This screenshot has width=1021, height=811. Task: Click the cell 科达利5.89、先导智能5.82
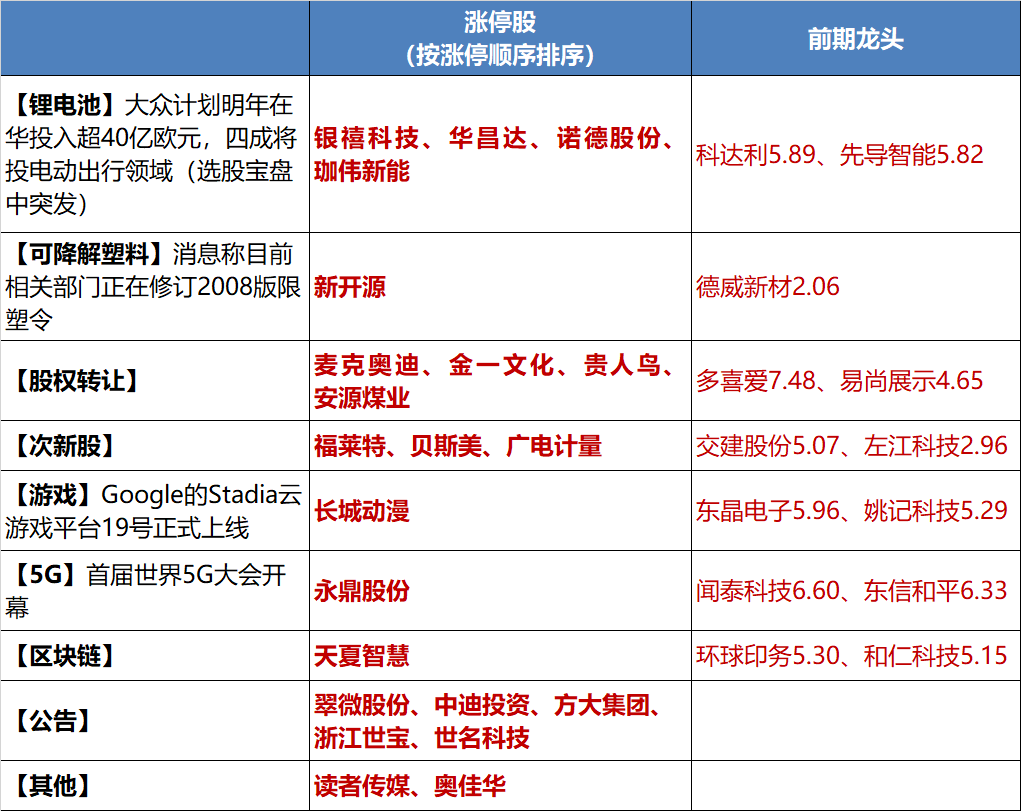[856, 154]
